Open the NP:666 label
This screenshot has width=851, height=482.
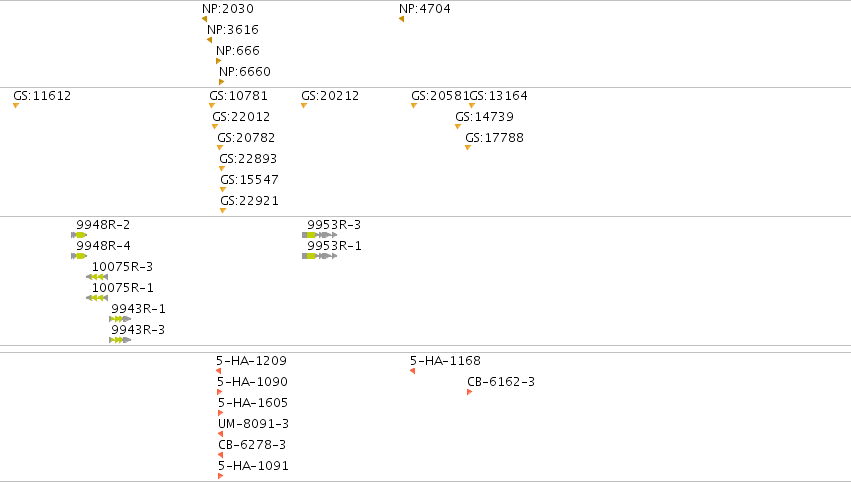pyautogui.click(x=238, y=51)
